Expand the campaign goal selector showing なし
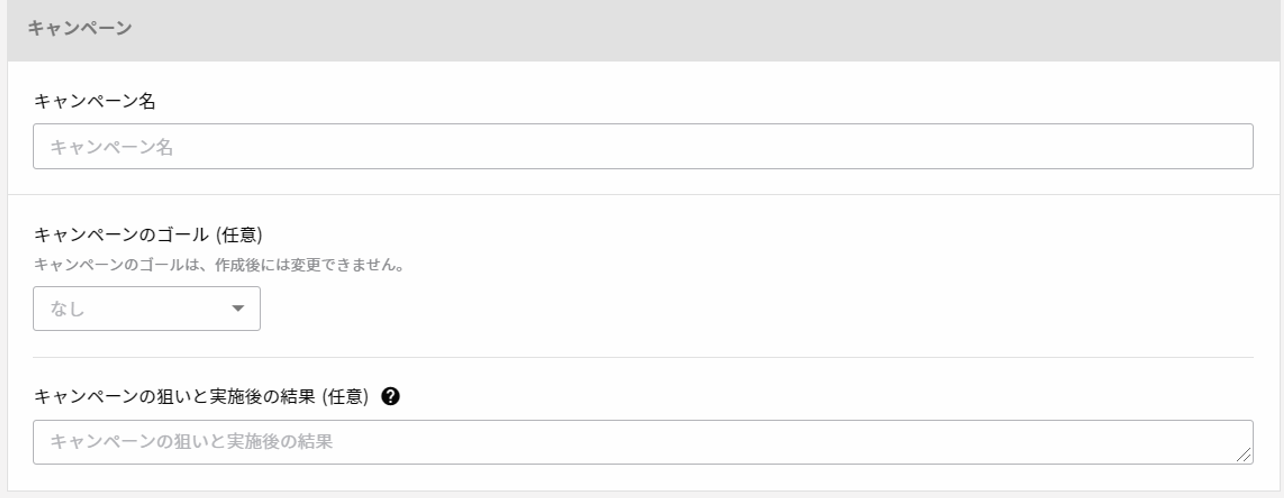The width and height of the screenshot is (1284, 498). click(x=147, y=309)
